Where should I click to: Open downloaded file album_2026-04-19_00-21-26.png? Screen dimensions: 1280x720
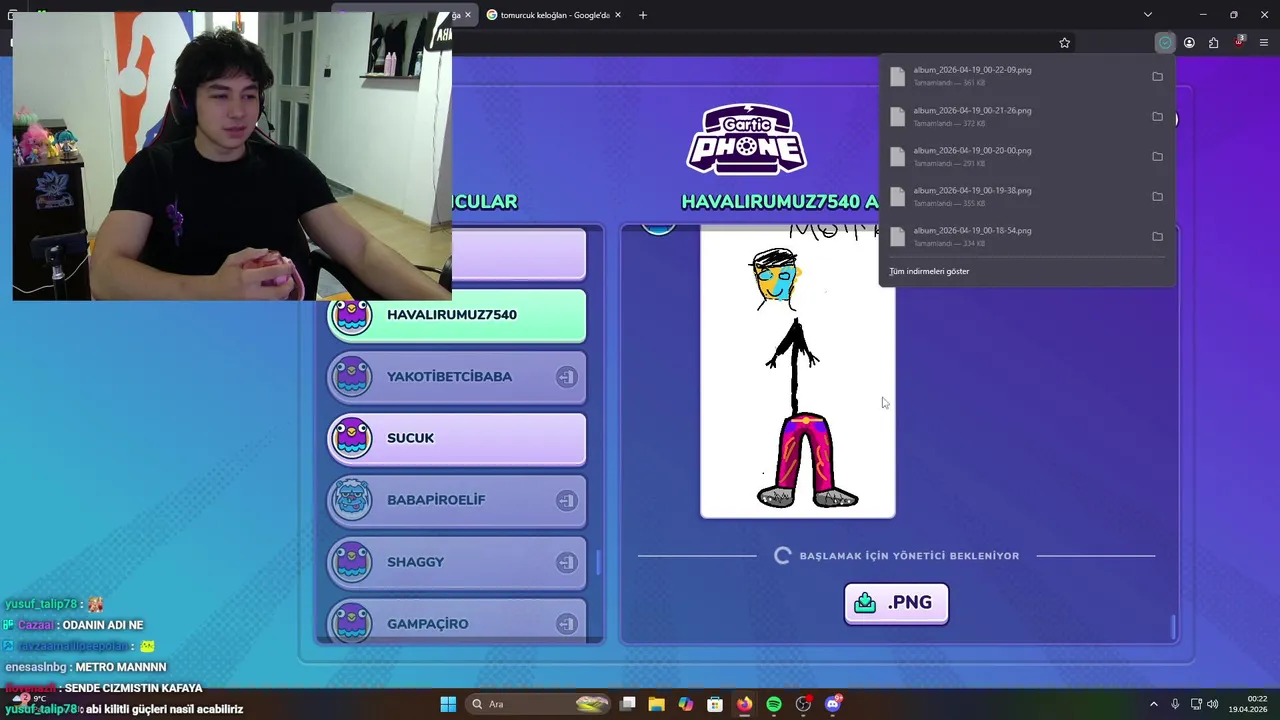pyautogui.click(x=1012, y=116)
